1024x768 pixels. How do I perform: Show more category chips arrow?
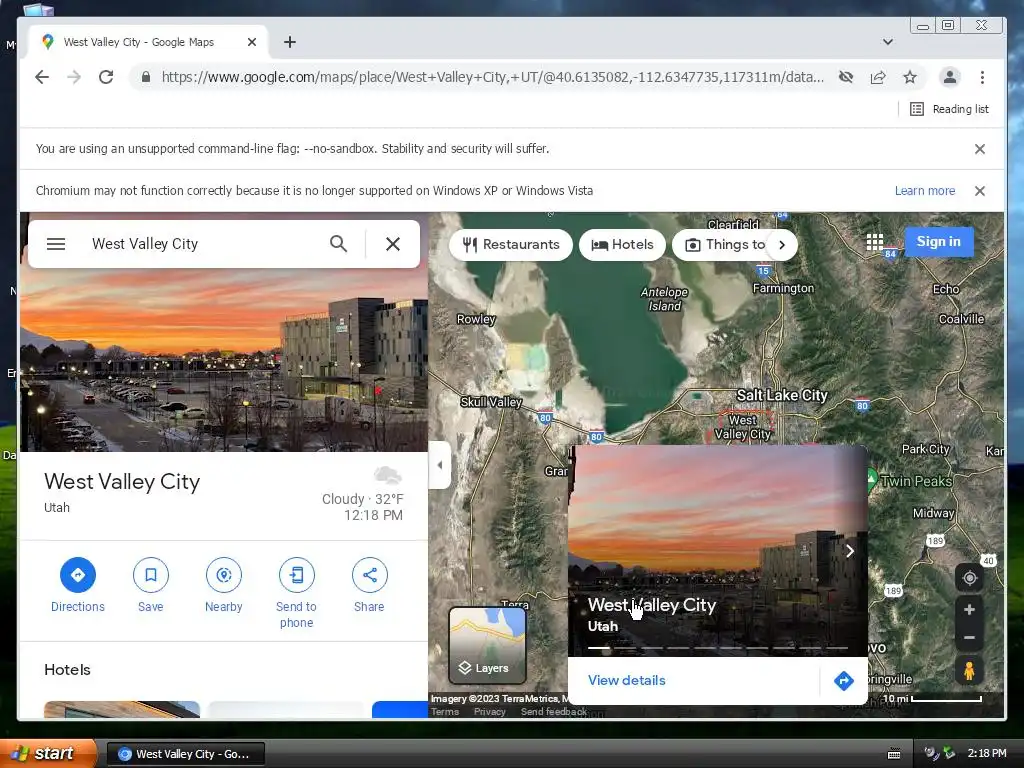[x=782, y=245]
